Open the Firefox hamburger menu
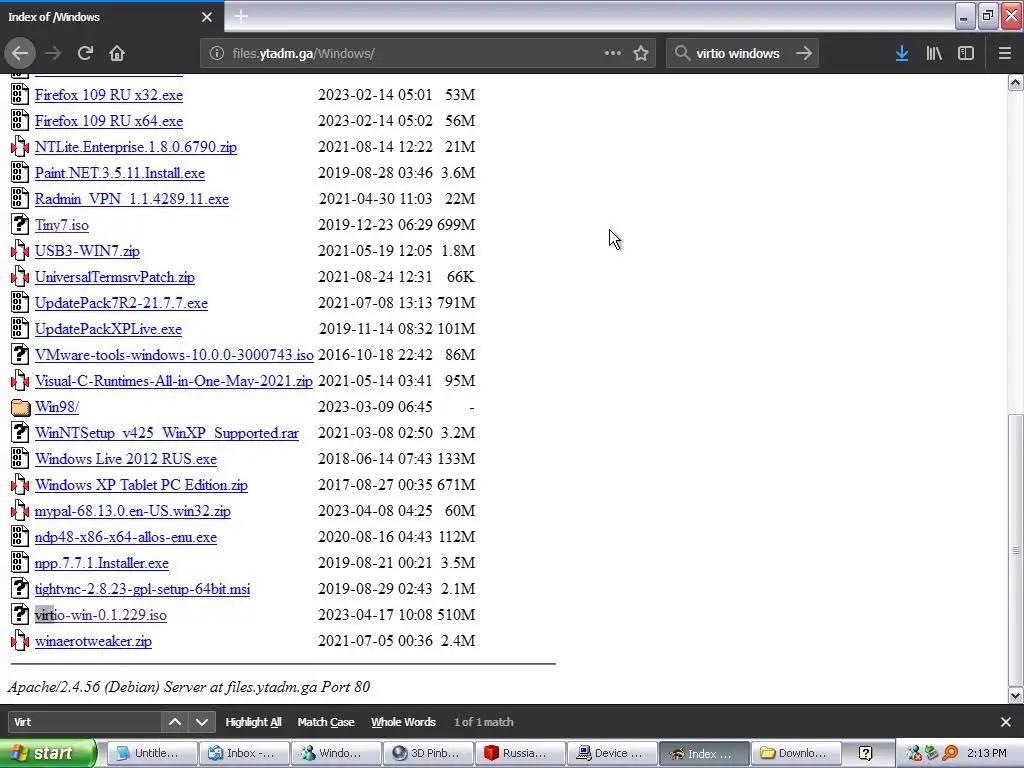1024x768 pixels. pos(1005,54)
